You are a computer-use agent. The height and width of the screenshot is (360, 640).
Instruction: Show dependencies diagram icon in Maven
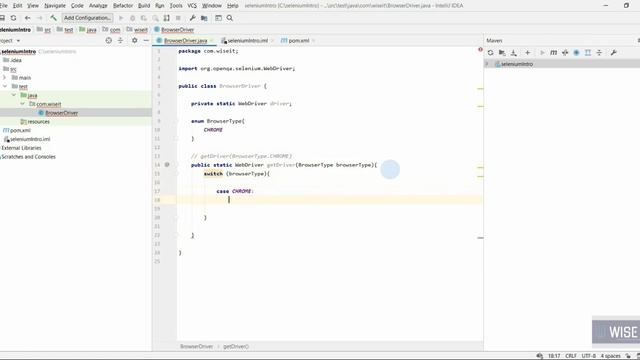(x=588, y=53)
